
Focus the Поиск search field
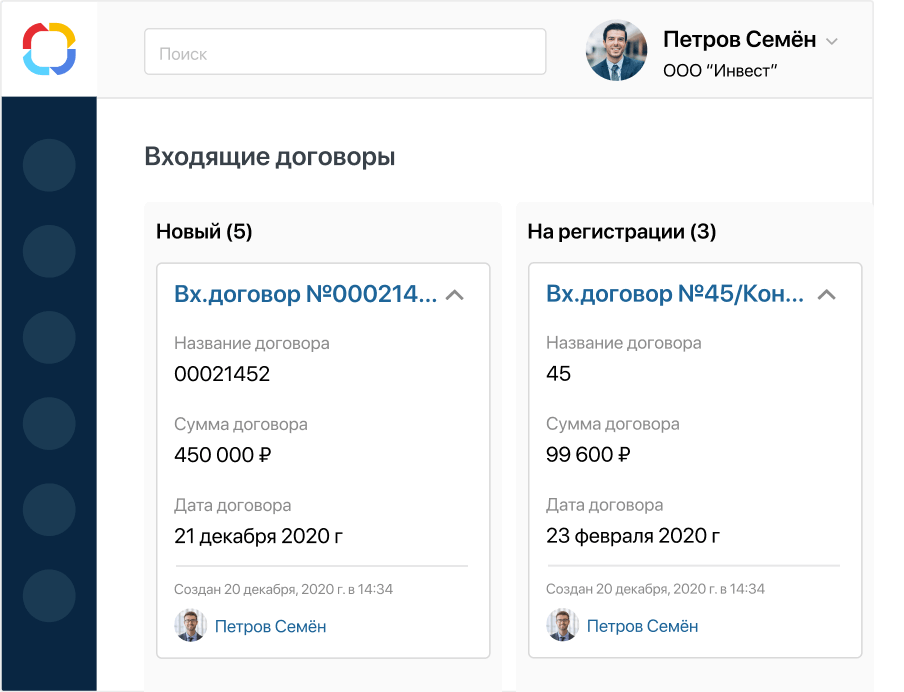click(345, 52)
